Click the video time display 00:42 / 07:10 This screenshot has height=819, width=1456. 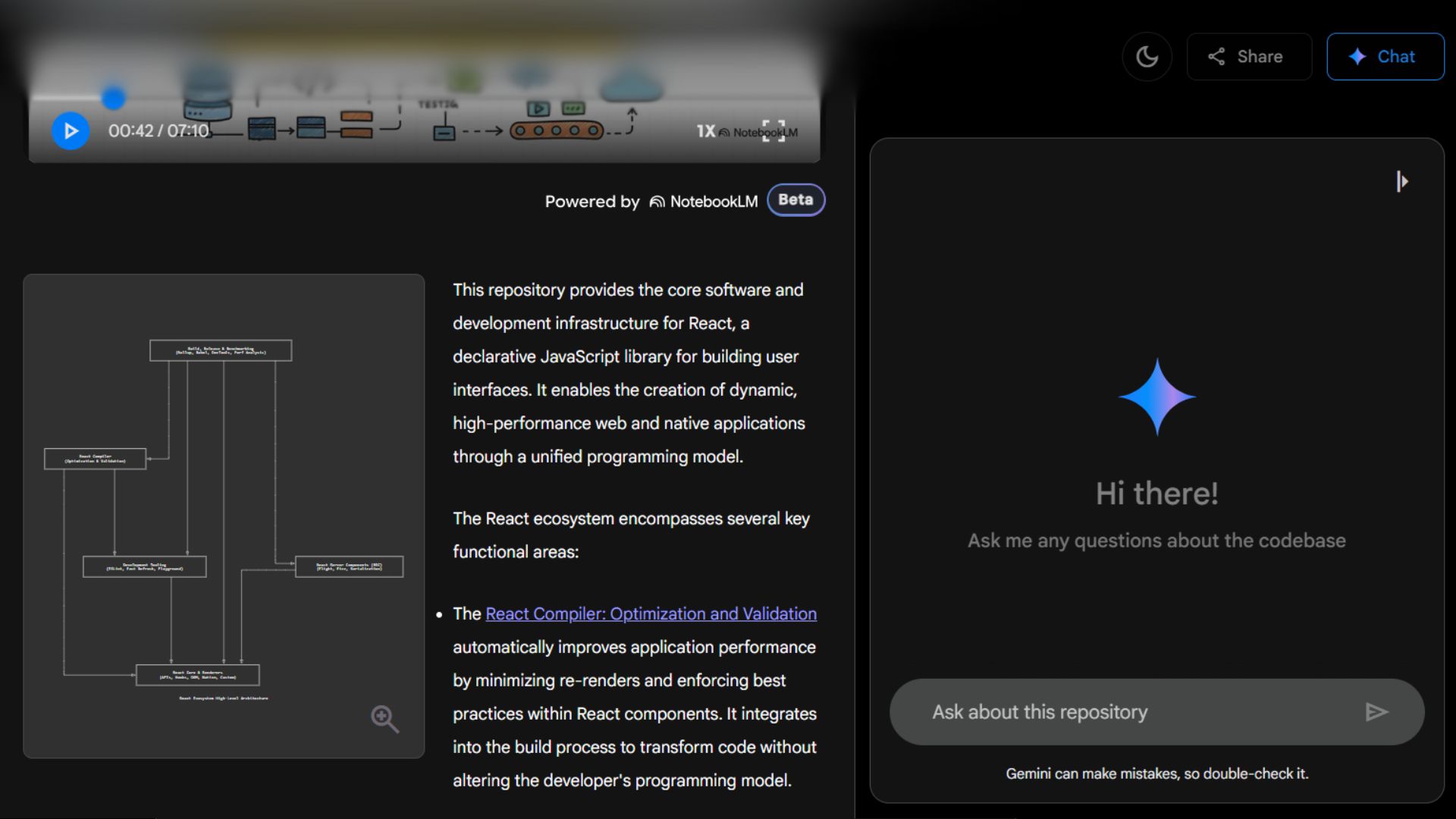158,131
